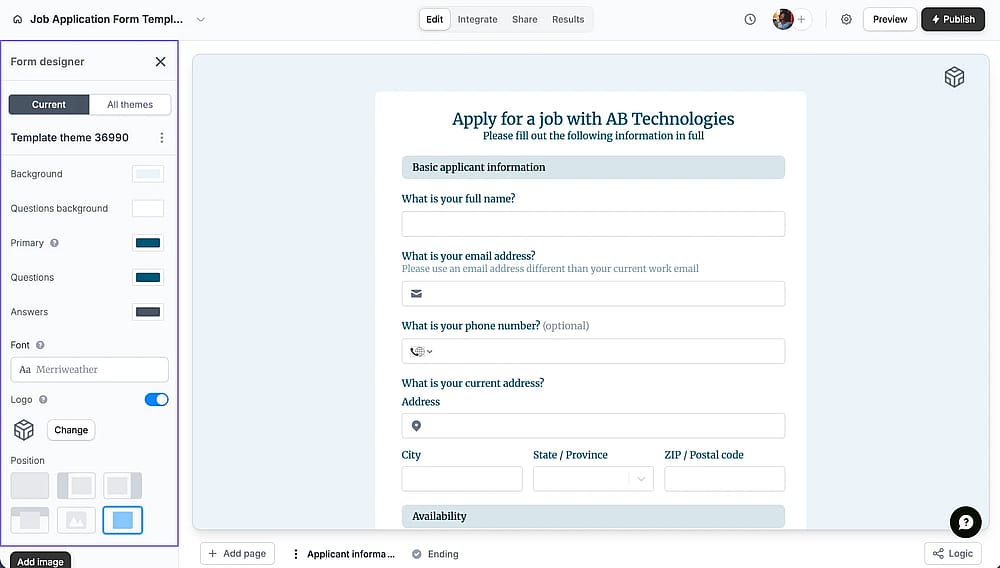
Task: Open the Results tab
Action: tap(568, 19)
